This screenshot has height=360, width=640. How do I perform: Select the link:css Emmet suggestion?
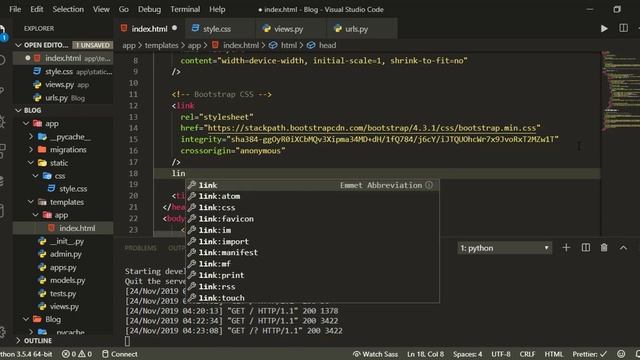pos(312,208)
